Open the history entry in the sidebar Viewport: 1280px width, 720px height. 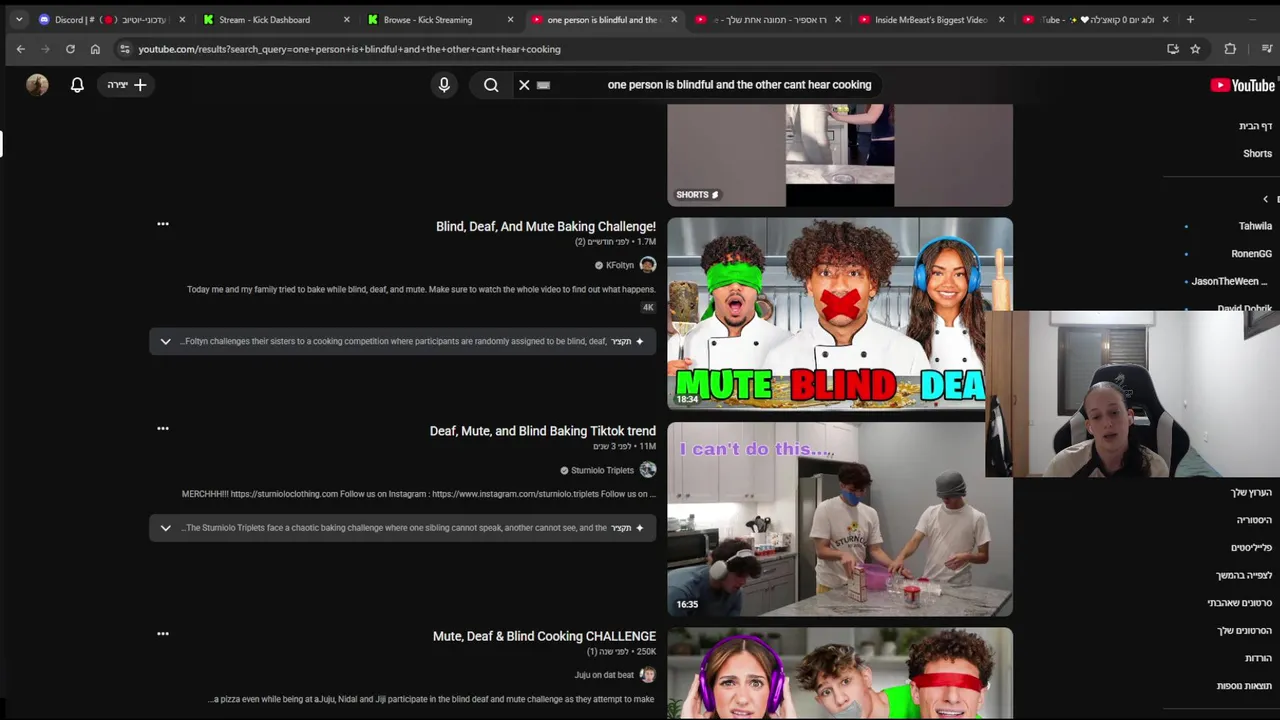(x=1254, y=520)
